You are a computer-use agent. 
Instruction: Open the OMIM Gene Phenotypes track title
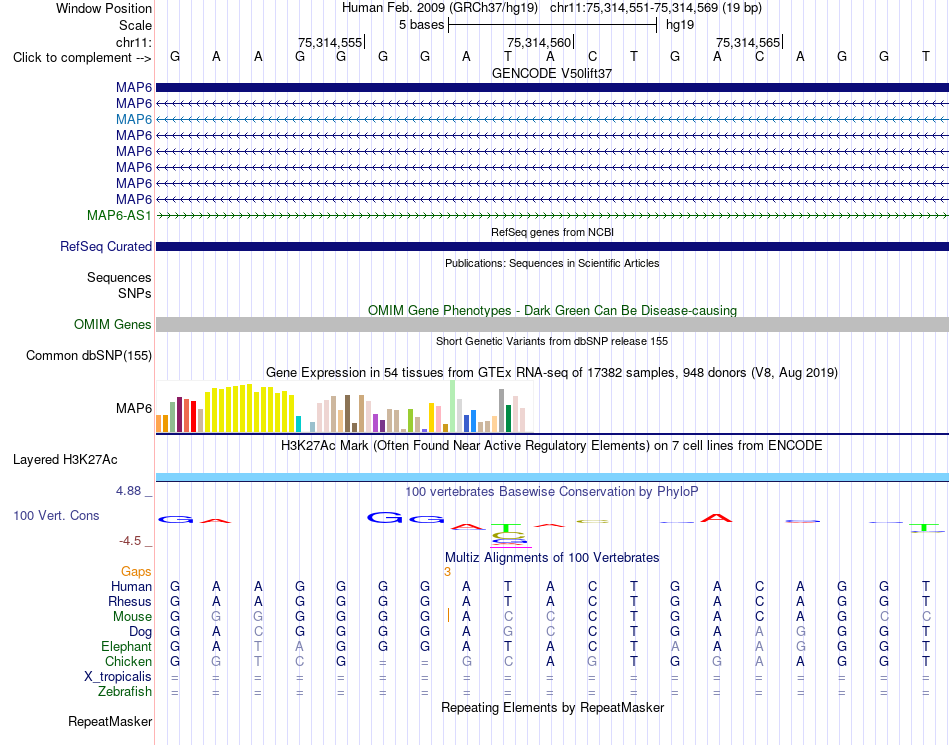click(x=552, y=310)
